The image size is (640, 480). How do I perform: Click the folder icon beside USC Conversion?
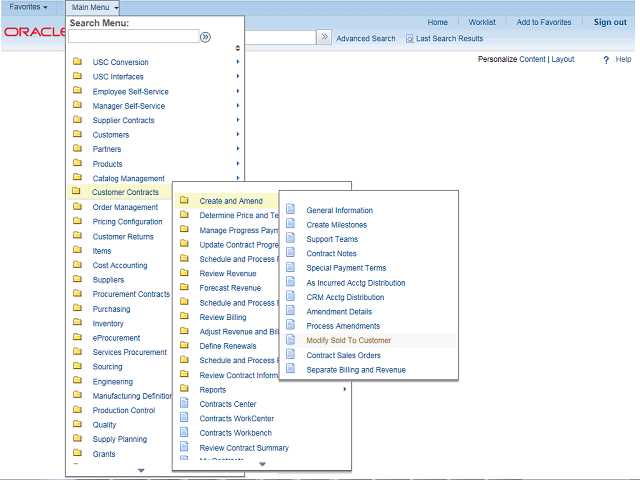(x=77, y=62)
